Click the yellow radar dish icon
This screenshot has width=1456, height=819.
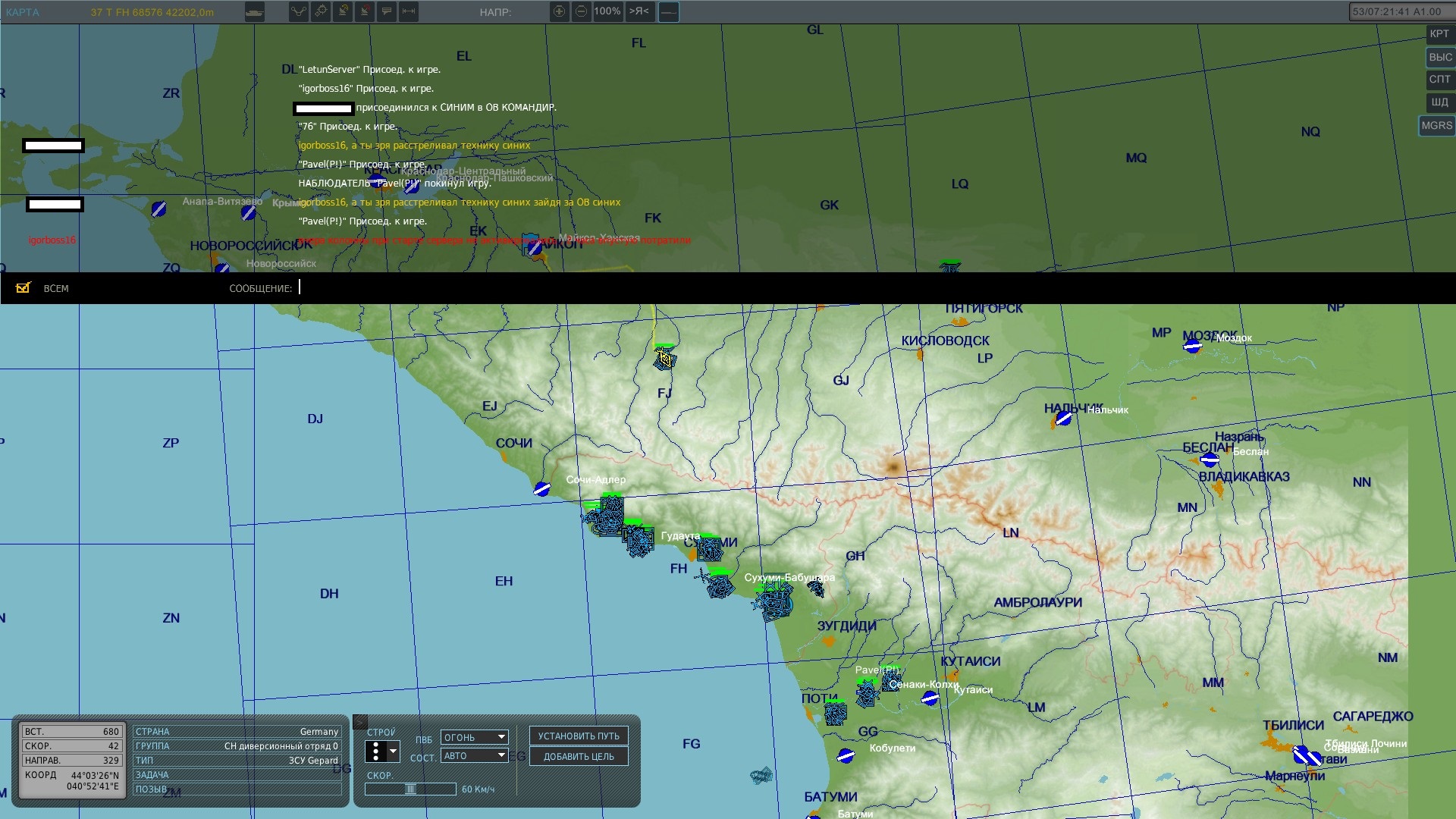tap(343, 11)
